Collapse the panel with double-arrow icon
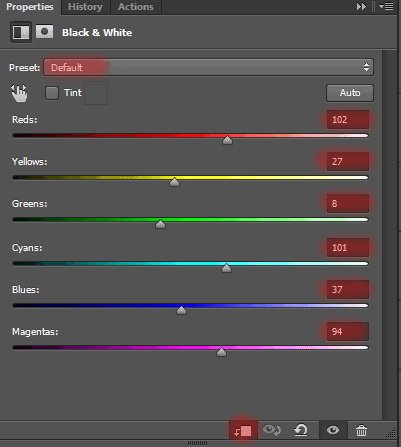Viewport: 401px width, 447px height. 361,7
